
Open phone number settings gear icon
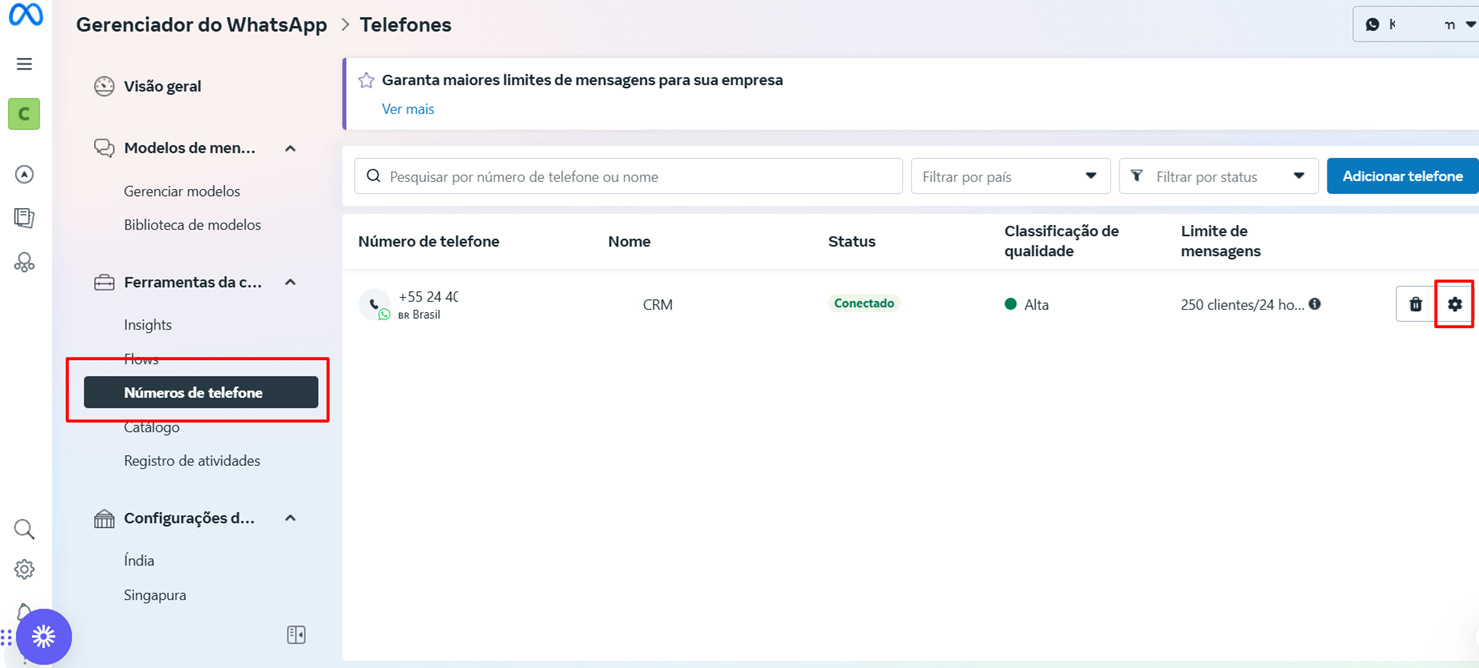pos(1454,304)
